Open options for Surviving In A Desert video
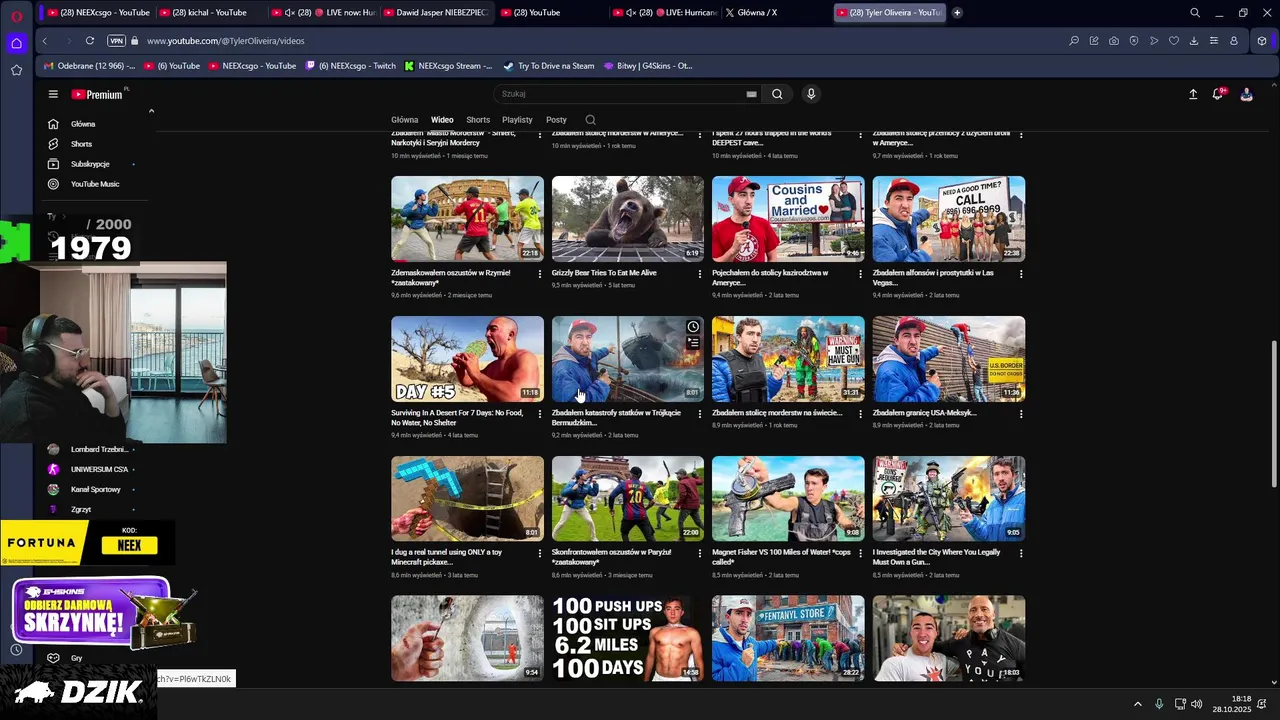 pos(540,413)
